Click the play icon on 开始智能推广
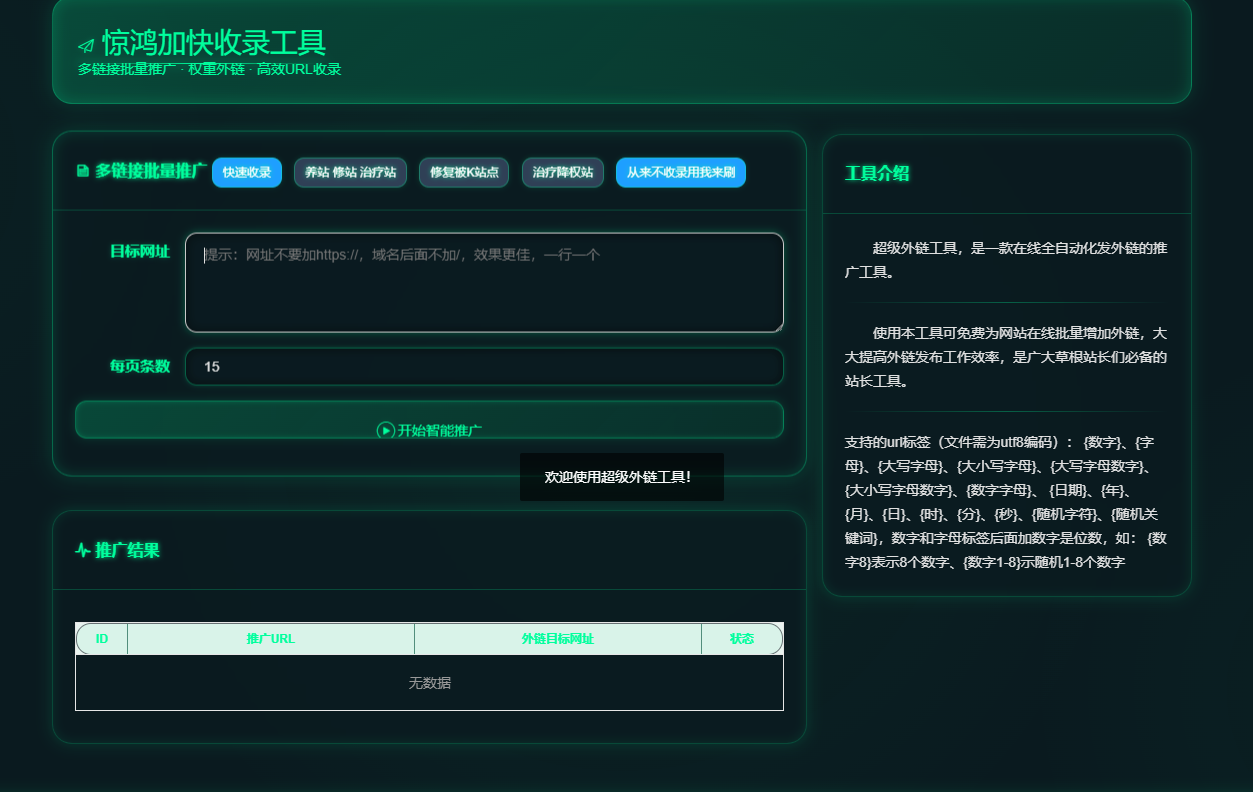The image size is (1253, 792). pos(386,430)
